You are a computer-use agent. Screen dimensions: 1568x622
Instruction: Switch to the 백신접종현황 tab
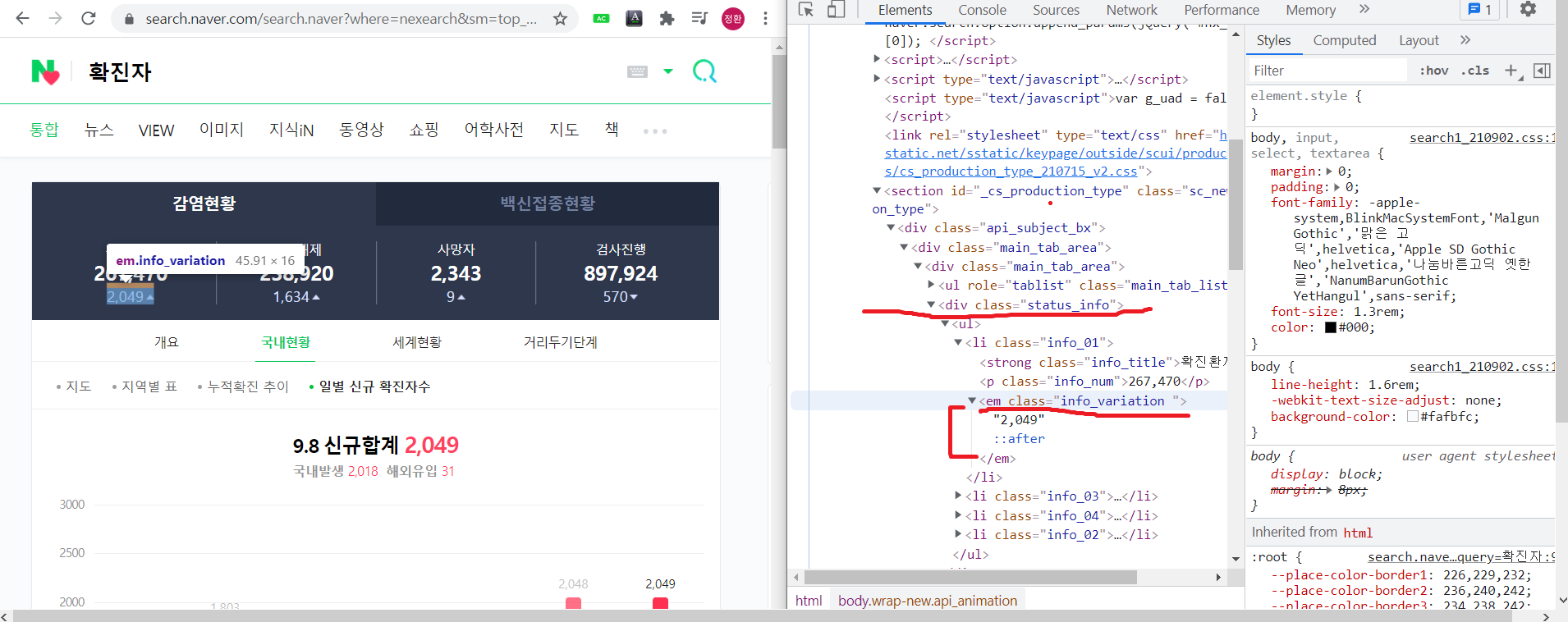(x=548, y=204)
